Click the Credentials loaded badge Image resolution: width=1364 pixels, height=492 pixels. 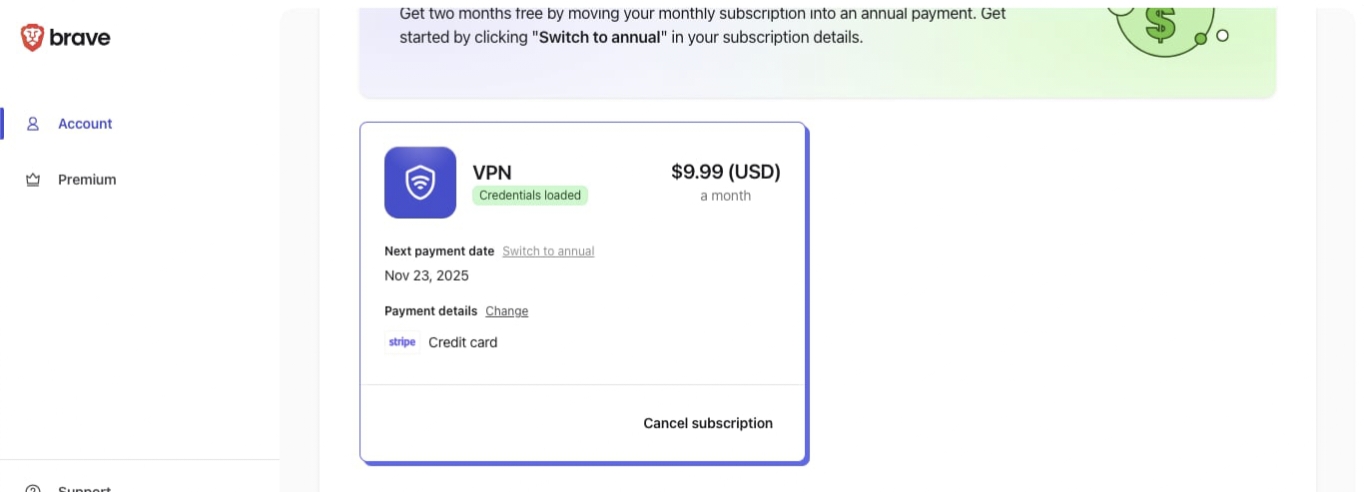(530, 195)
